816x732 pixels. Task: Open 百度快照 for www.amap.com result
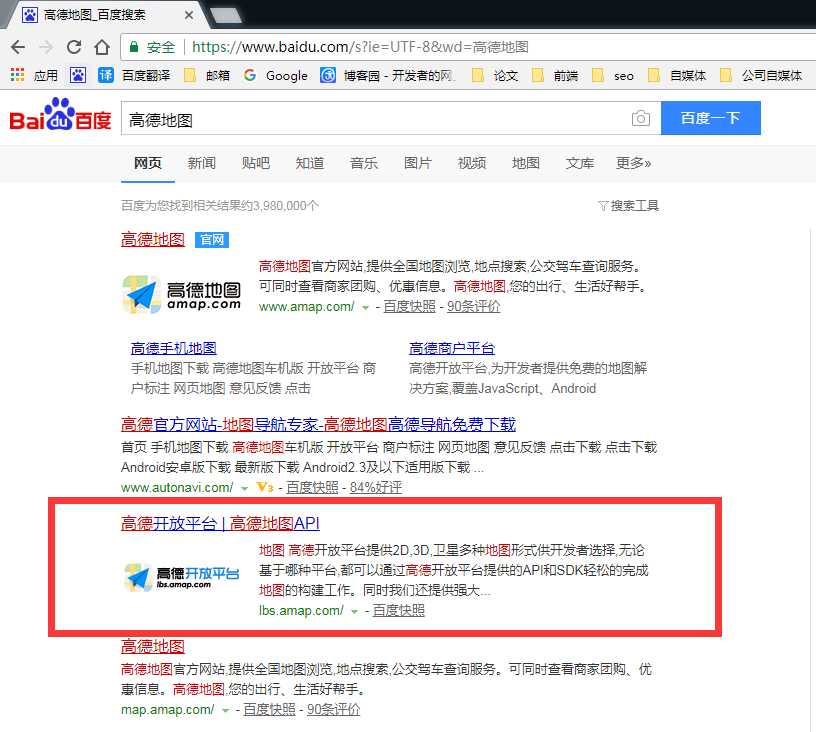(x=410, y=306)
